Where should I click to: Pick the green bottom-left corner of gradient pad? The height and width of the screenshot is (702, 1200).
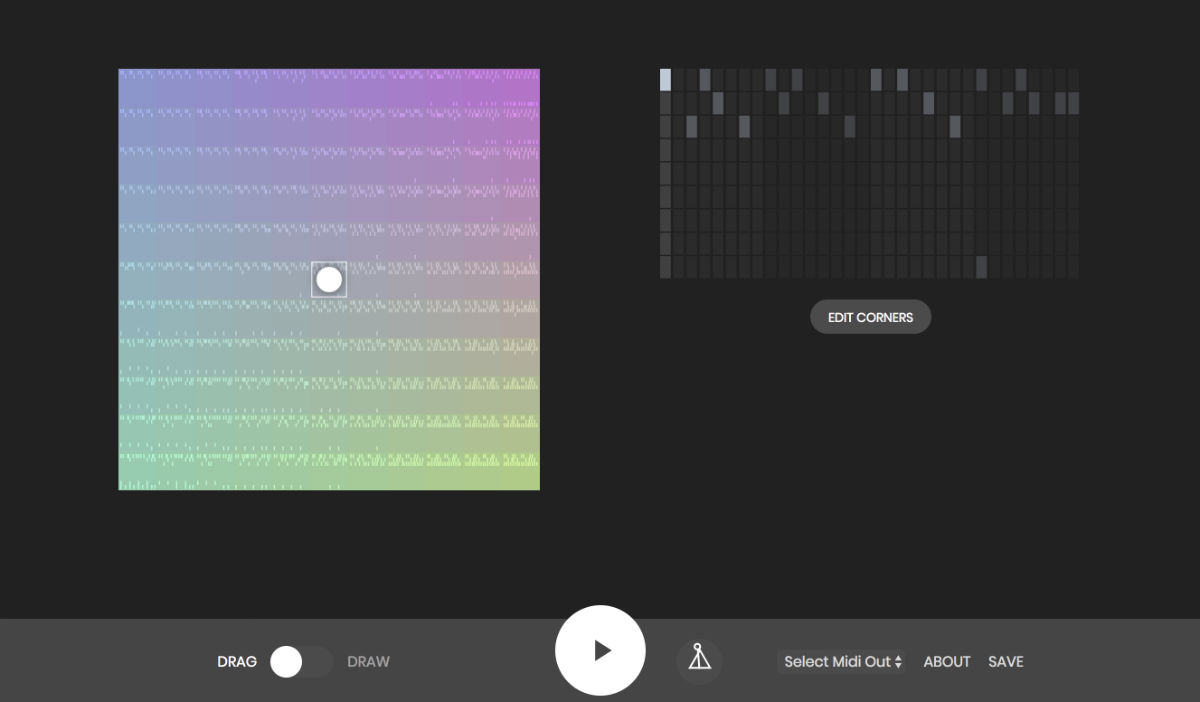(128, 481)
